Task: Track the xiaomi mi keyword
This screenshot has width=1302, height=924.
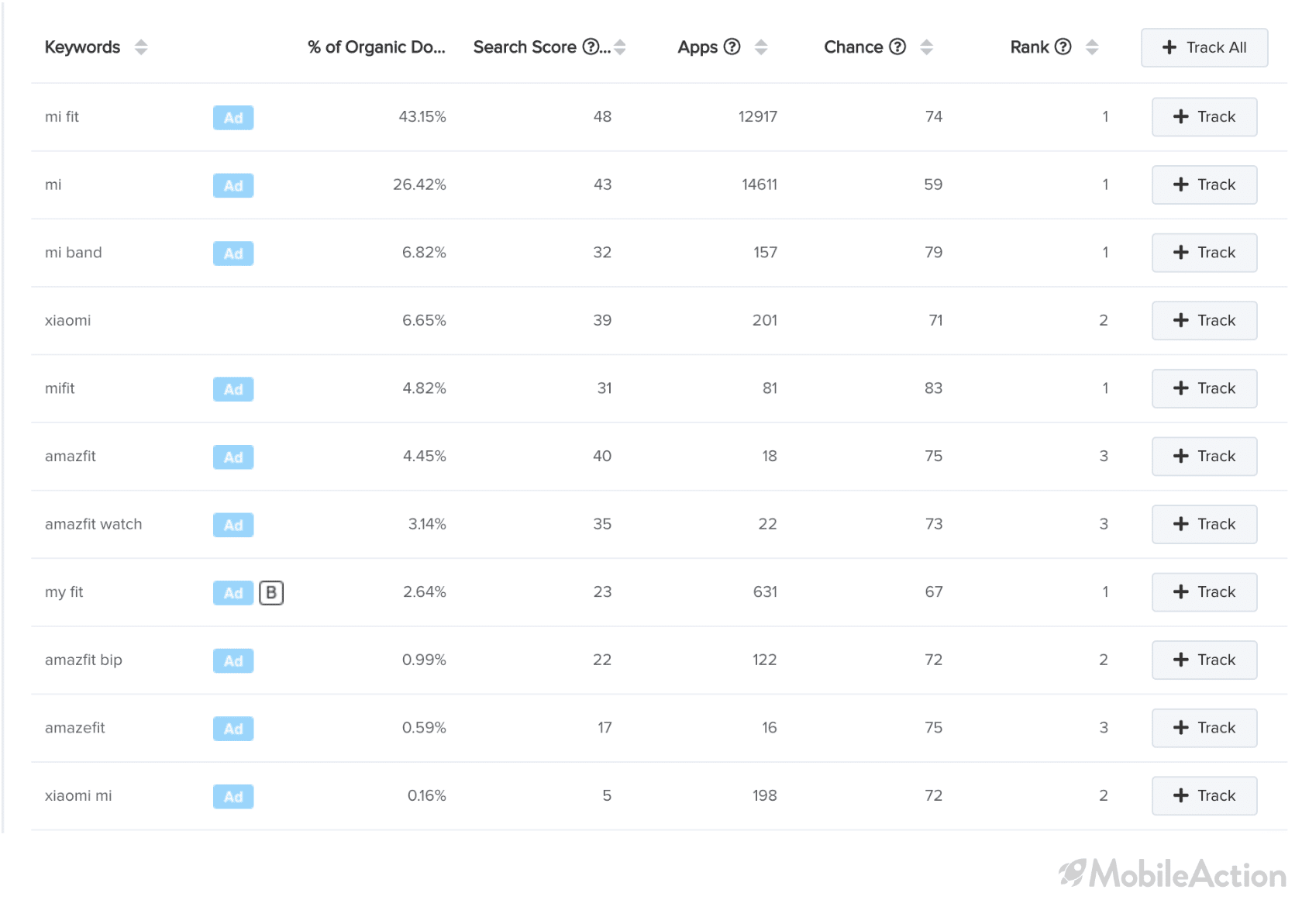Action: 1204,795
